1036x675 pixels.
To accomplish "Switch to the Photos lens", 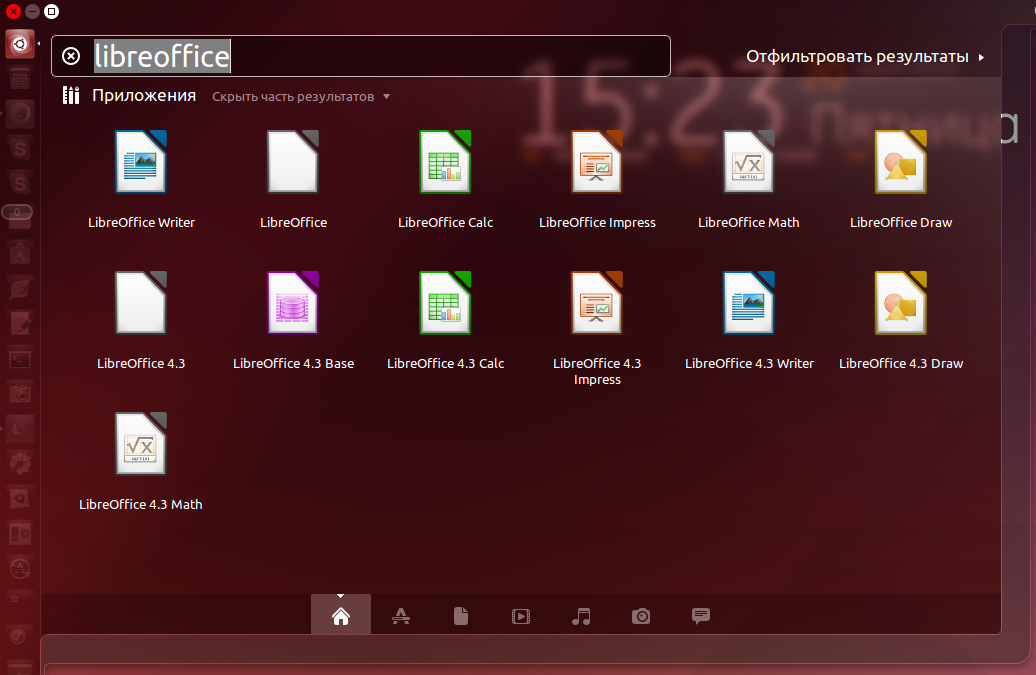I will tap(641, 616).
